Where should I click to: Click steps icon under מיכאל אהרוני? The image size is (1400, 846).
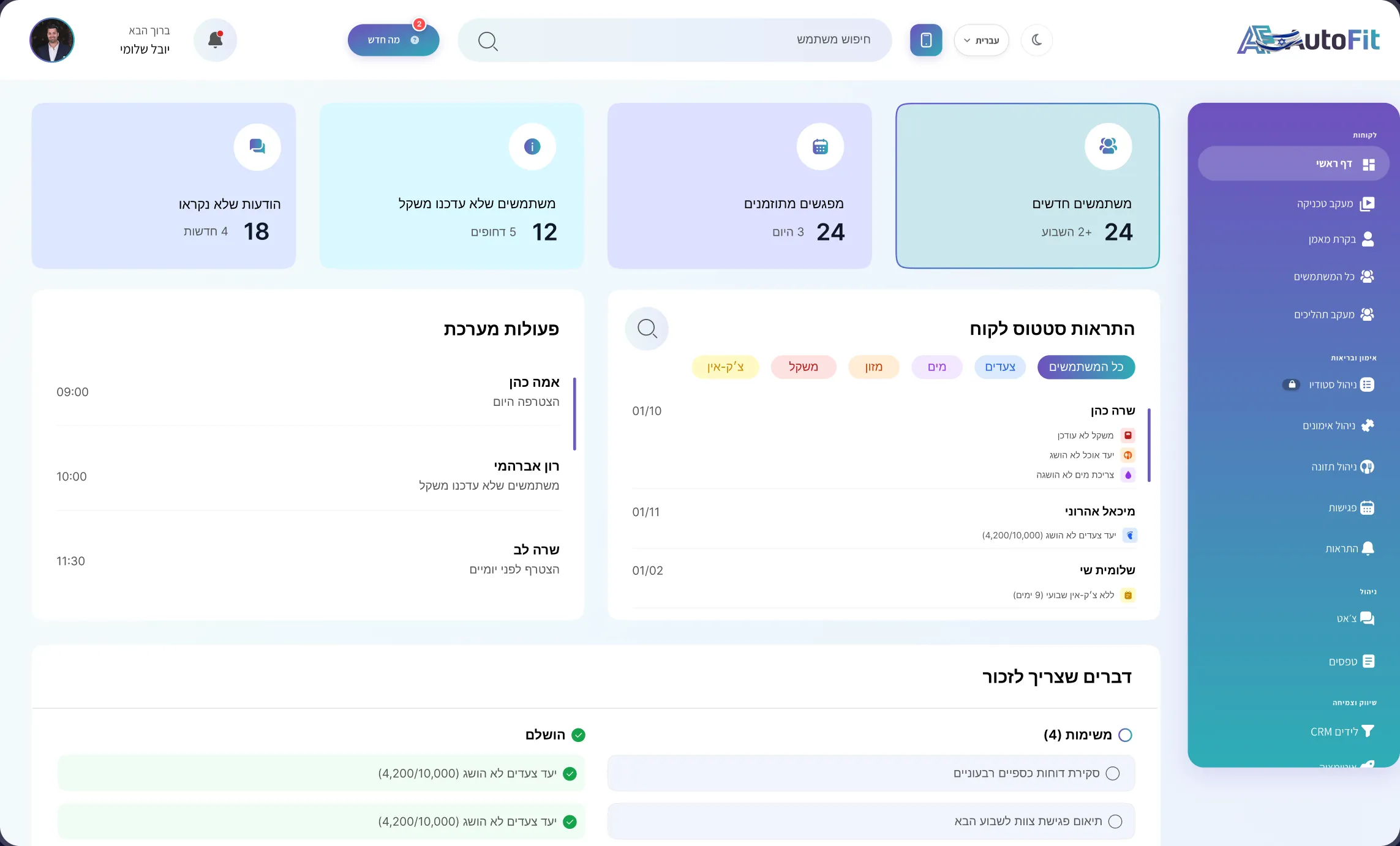coord(1130,535)
